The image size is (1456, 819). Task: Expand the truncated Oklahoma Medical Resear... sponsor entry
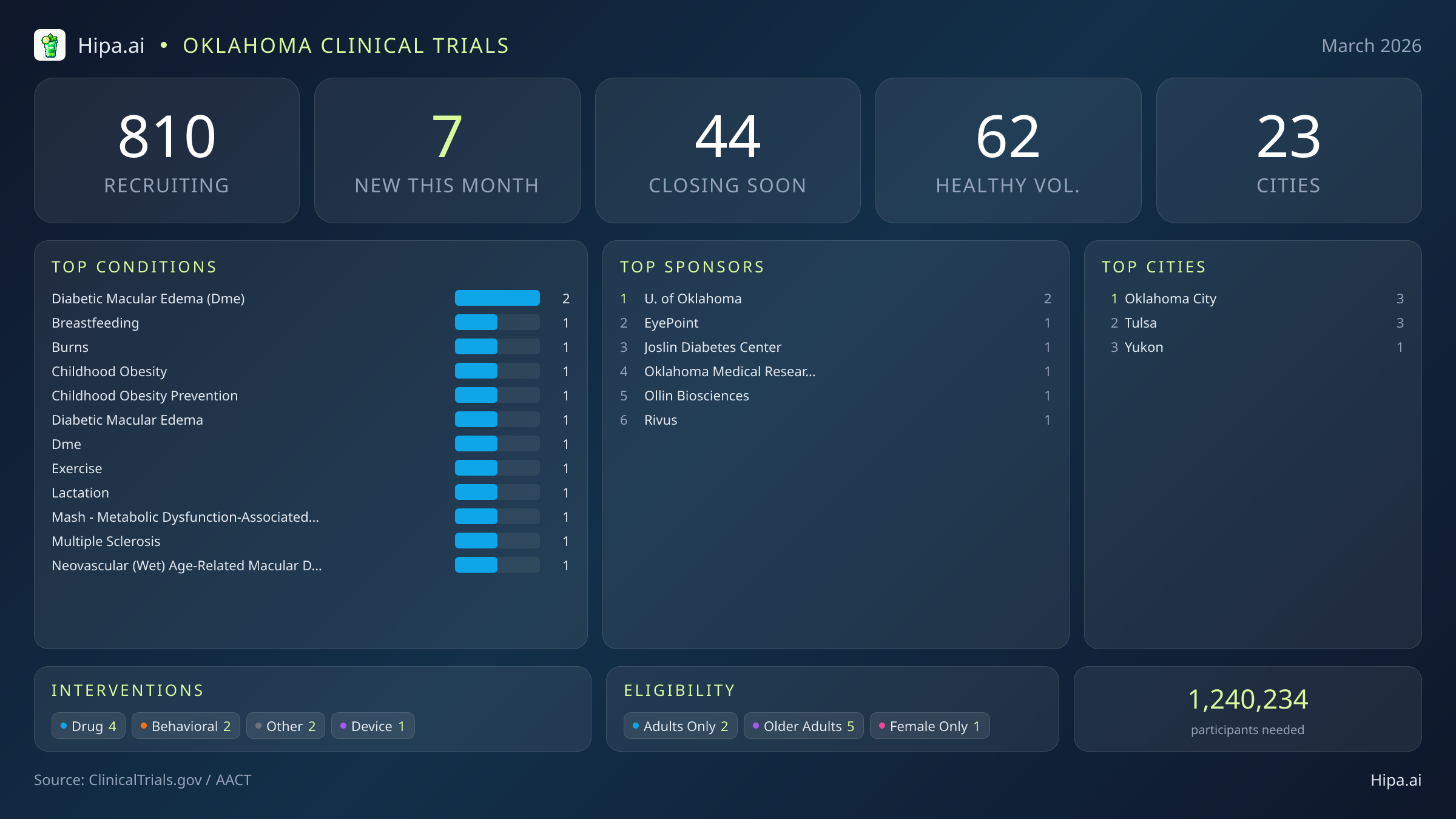[730, 371]
